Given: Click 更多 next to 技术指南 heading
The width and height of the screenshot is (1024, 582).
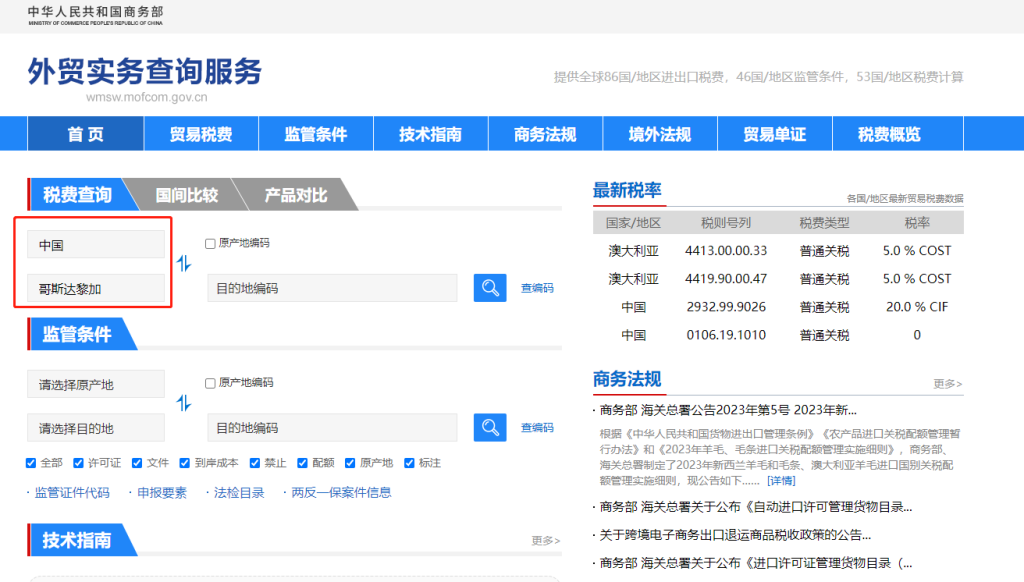Looking at the screenshot, I should (545, 541).
